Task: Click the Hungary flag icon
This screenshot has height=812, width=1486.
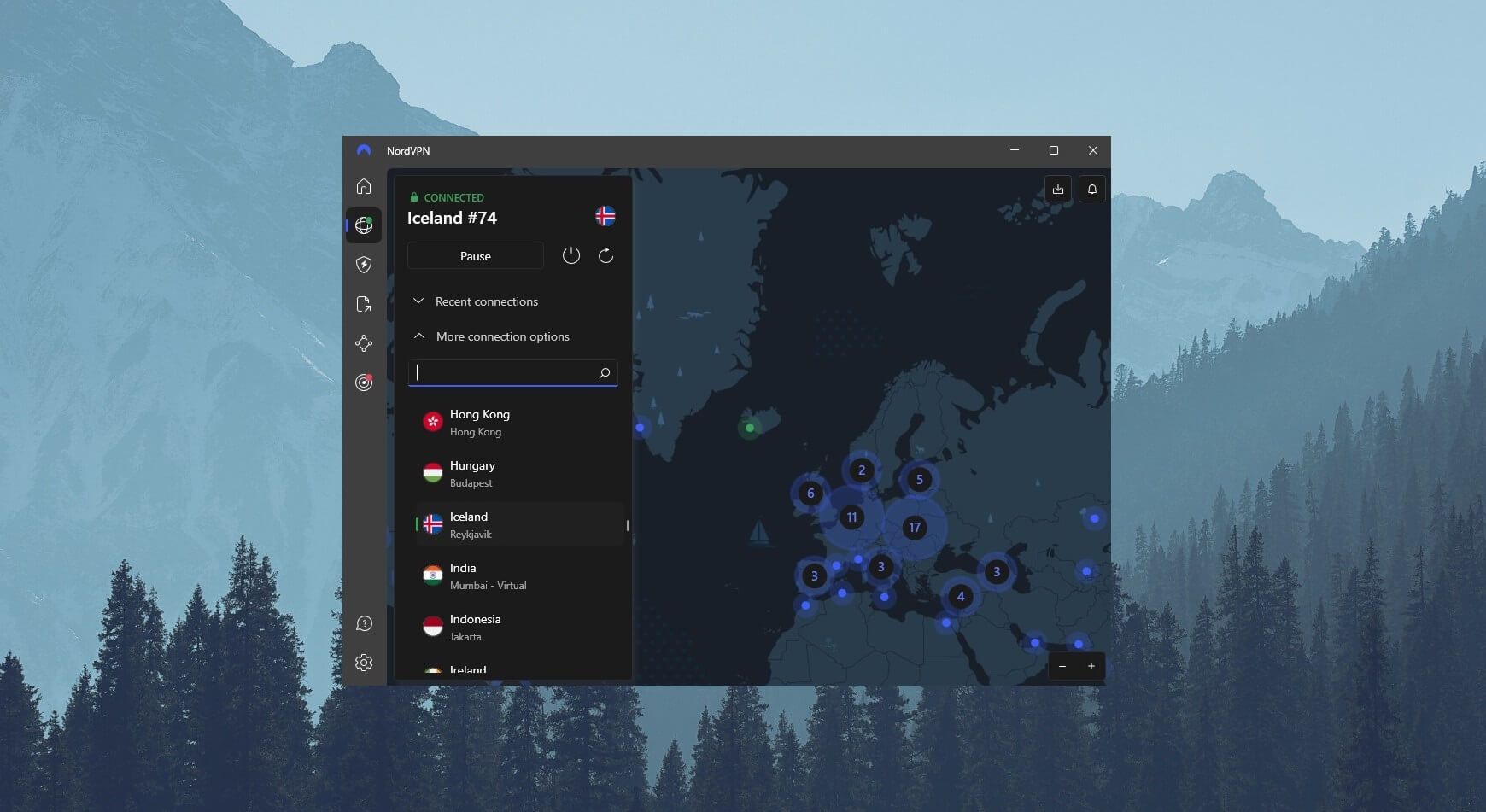Action: point(433,472)
